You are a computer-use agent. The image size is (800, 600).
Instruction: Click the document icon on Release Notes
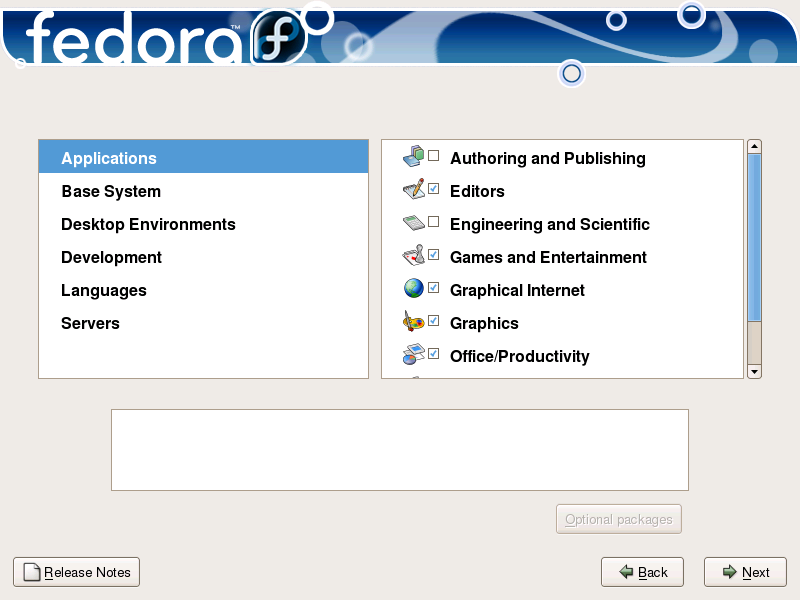[x=32, y=572]
